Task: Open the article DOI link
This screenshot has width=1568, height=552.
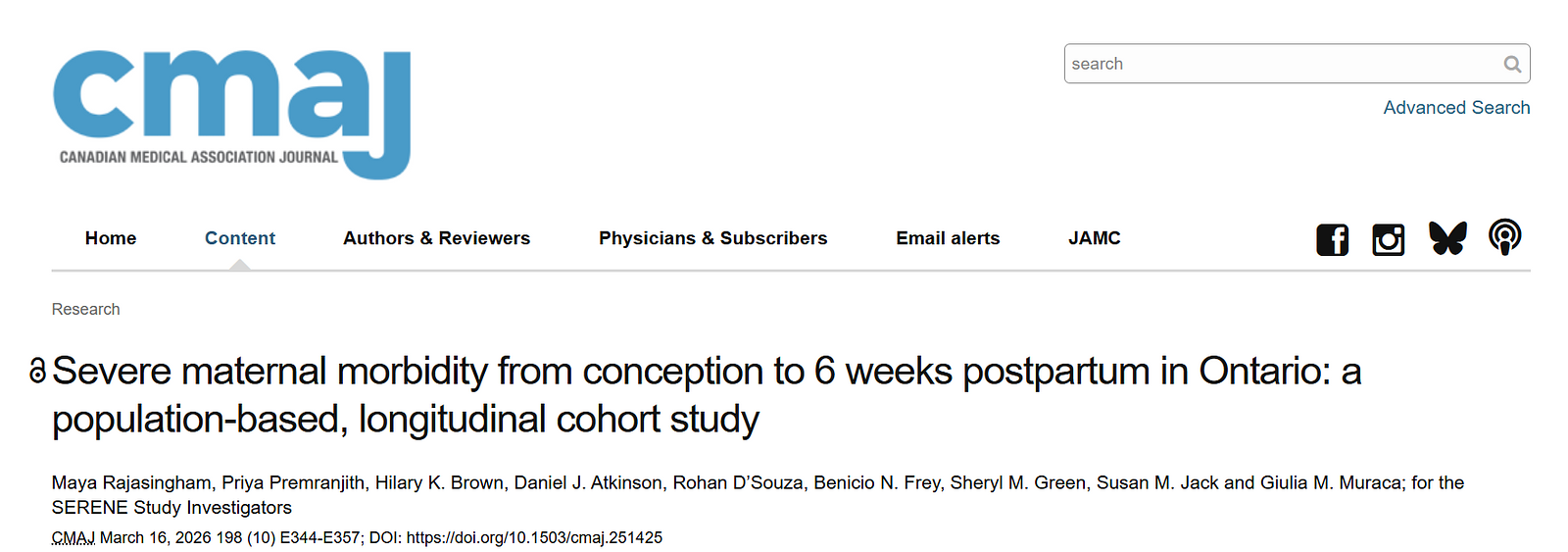Action: tap(534, 538)
